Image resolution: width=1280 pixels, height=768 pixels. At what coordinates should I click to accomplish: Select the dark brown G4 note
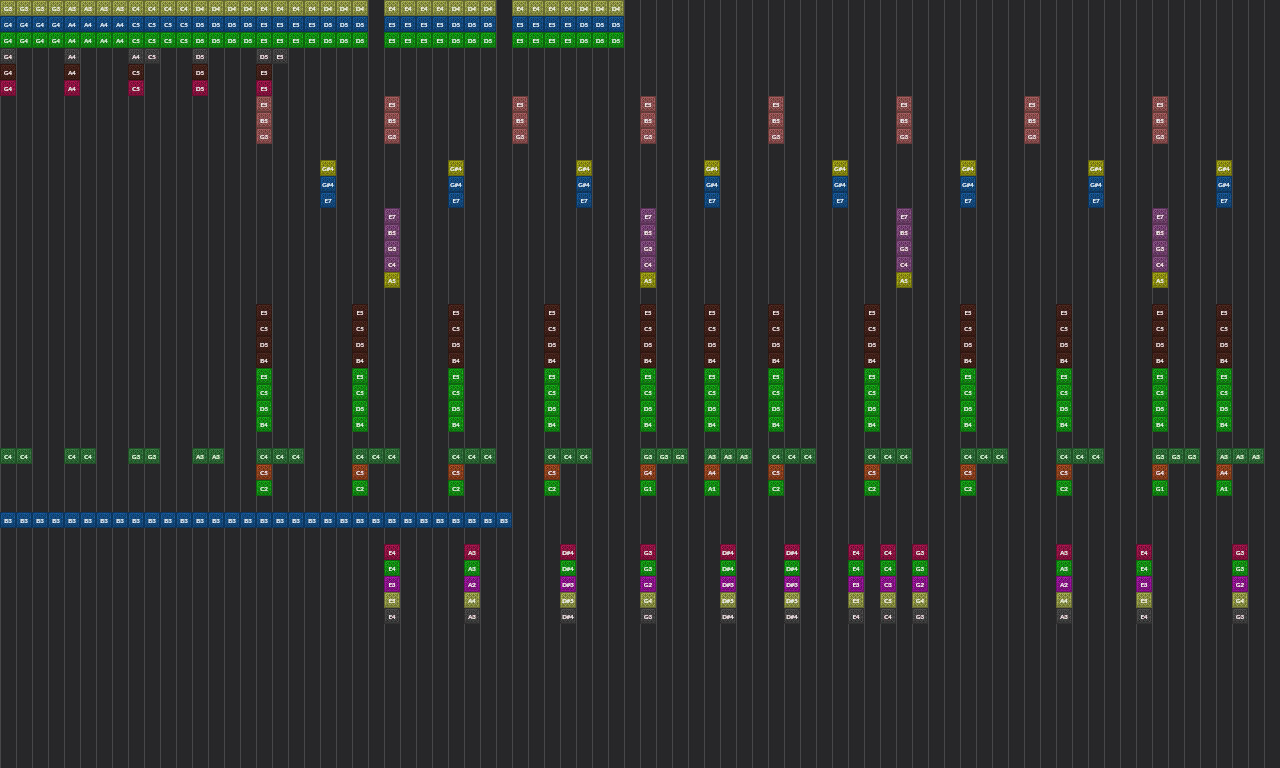[8, 72]
